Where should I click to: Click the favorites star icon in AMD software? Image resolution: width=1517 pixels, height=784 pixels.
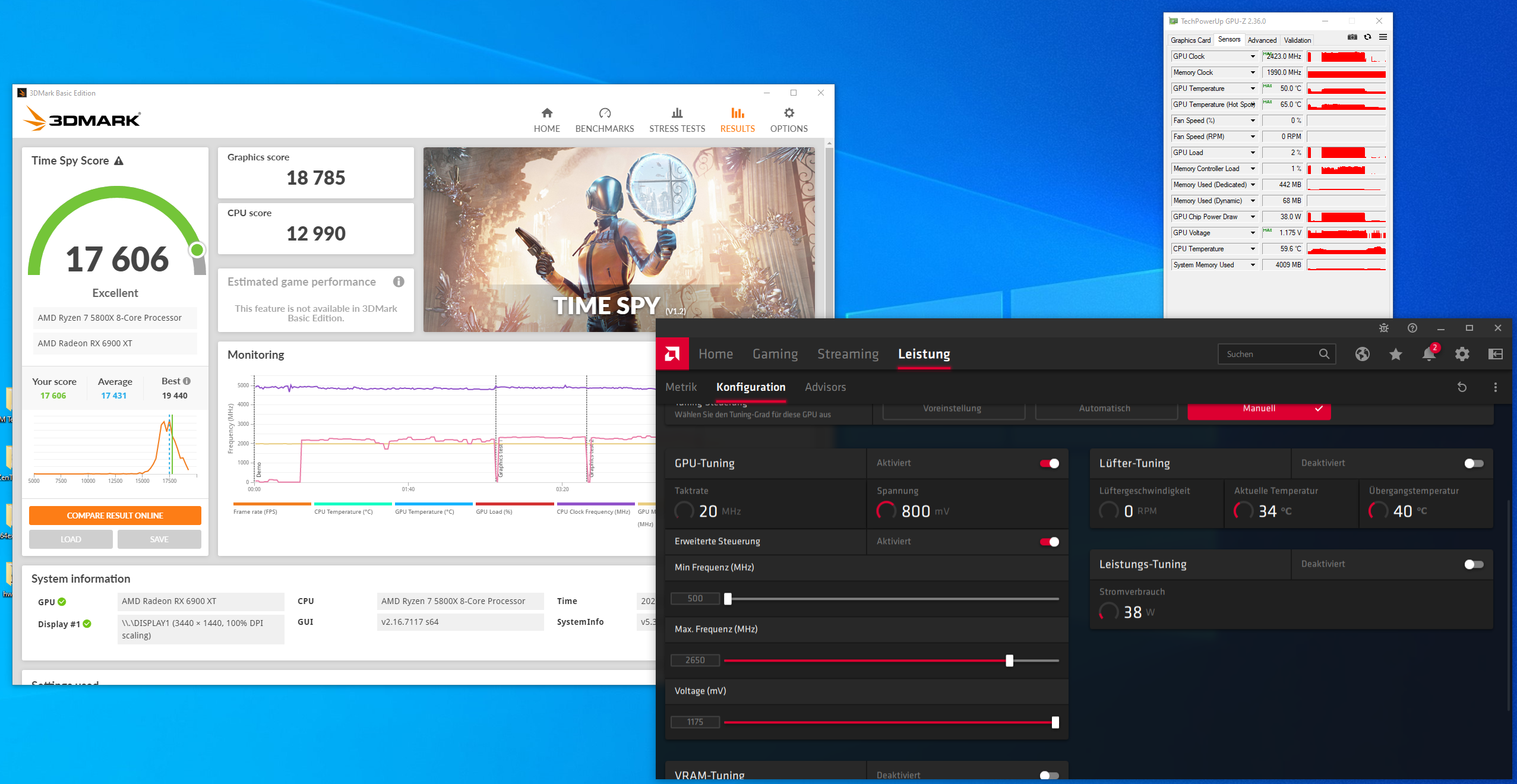(1395, 355)
